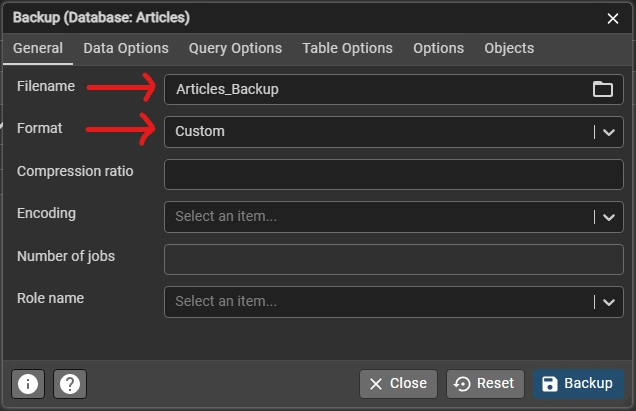The height and width of the screenshot is (411, 636).
Task: Open the Data Options tab
Action: pos(126,48)
